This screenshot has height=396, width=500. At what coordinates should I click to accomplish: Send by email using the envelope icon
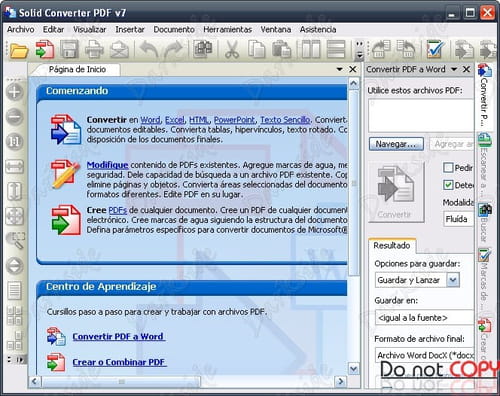119,49
